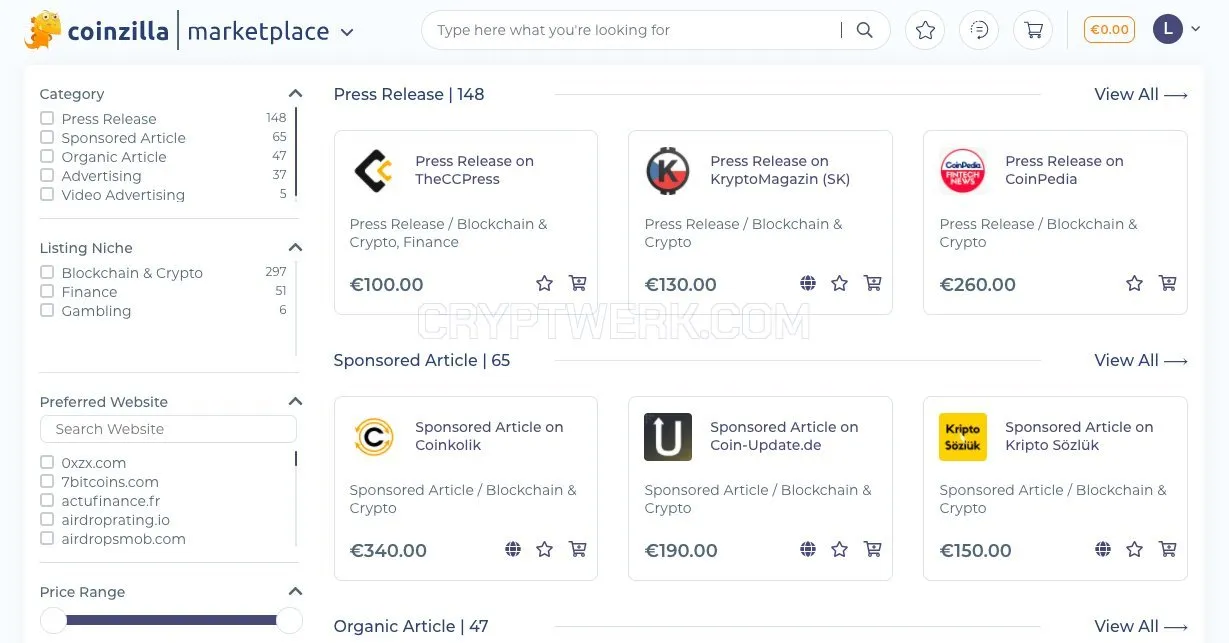Favorite the Coin-Update.de sponsored article
Screen dimensions: 1229x643
click(x=839, y=550)
